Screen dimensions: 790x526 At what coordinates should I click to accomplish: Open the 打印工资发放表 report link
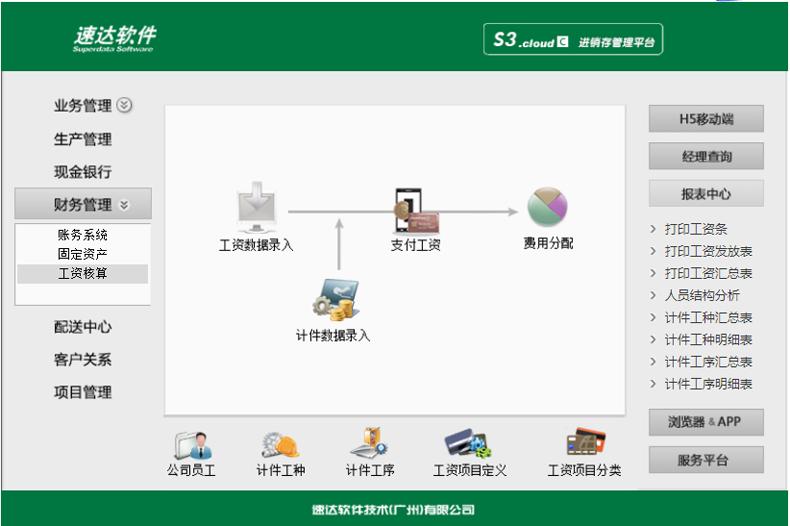pyautogui.click(x=708, y=251)
